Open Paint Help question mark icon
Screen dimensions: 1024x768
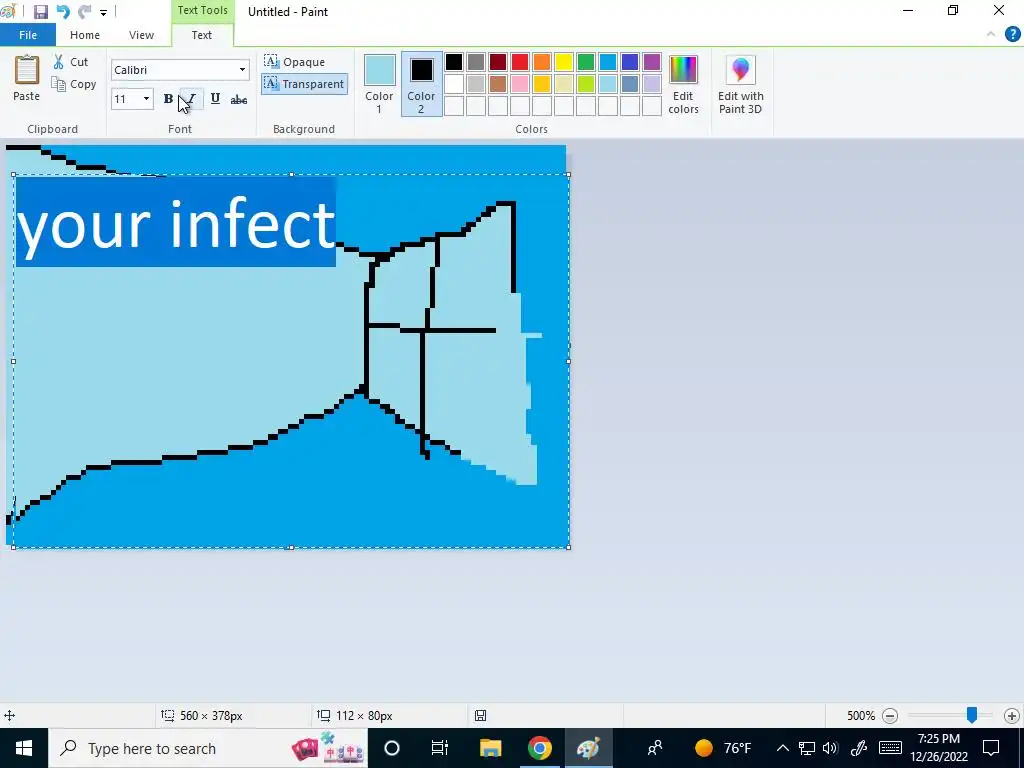(x=1012, y=35)
